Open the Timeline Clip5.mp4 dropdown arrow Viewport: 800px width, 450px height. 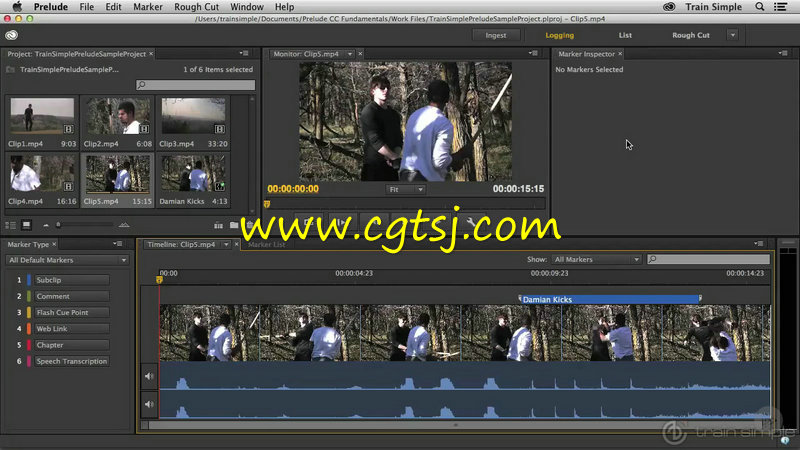(x=226, y=244)
